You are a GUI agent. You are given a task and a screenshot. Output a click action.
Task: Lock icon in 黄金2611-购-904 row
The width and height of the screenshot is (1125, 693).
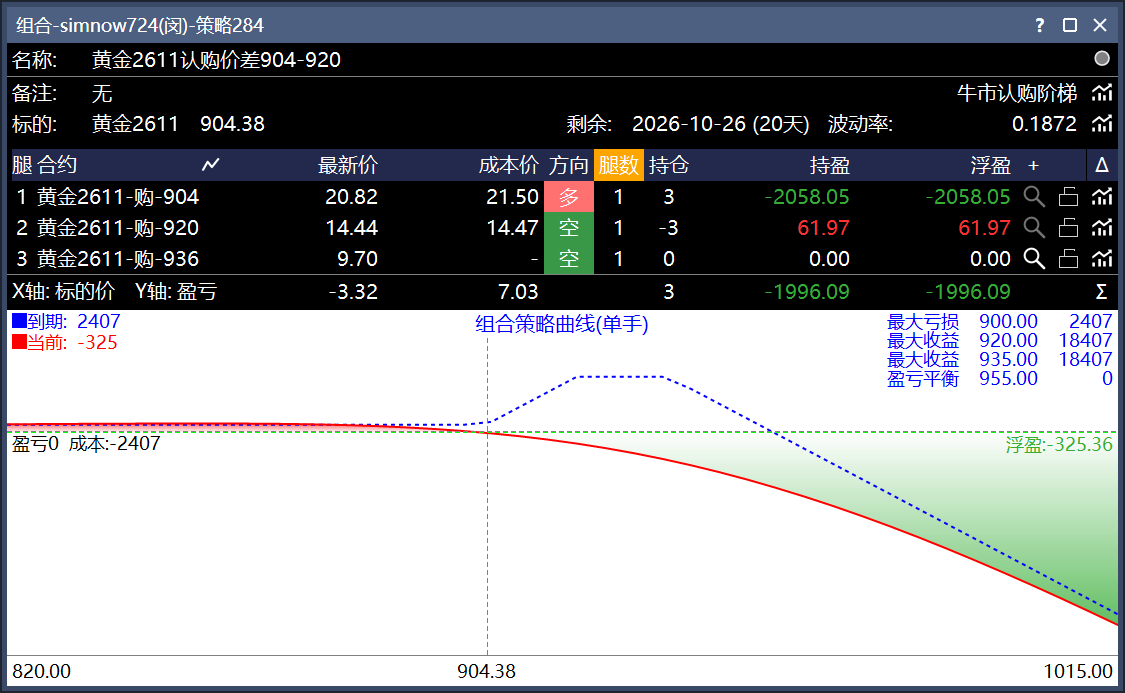pyautogui.click(x=1068, y=197)
